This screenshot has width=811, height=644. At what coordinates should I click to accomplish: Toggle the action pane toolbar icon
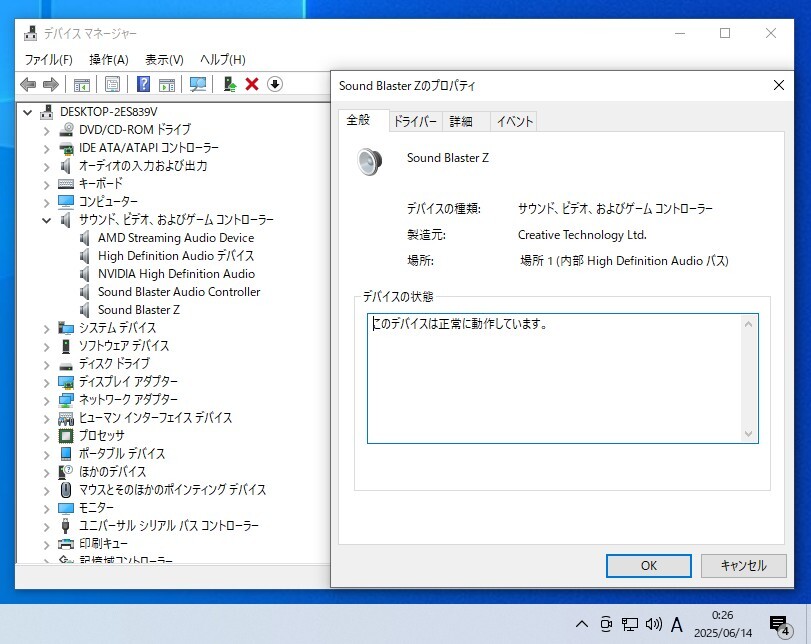167,84
